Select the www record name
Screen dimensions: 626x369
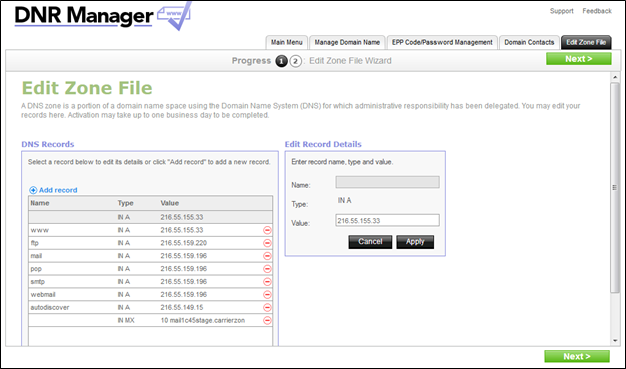40,230
